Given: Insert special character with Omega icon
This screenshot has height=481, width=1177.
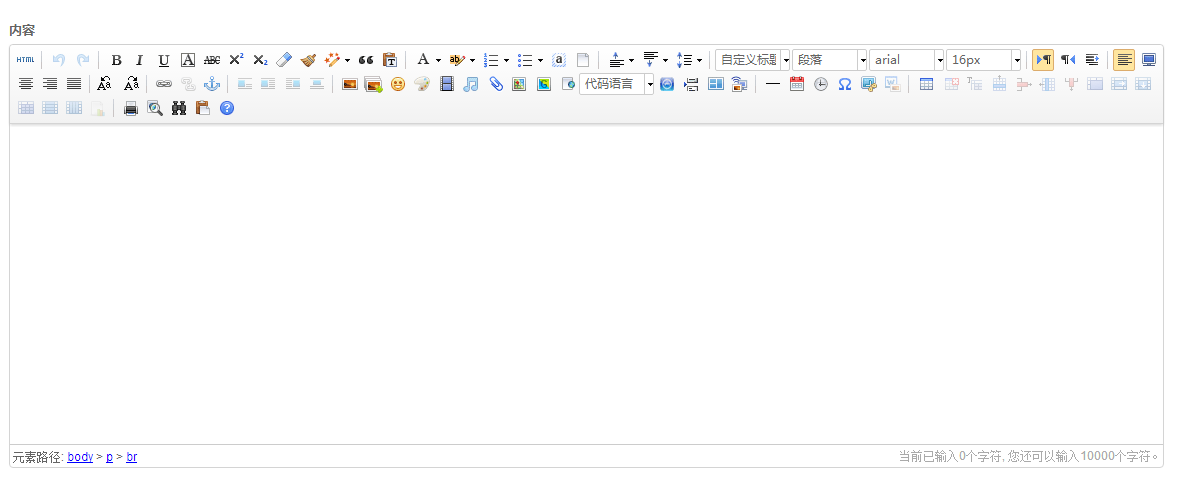Looking at the screenshot, I should (x=845, y=84).
